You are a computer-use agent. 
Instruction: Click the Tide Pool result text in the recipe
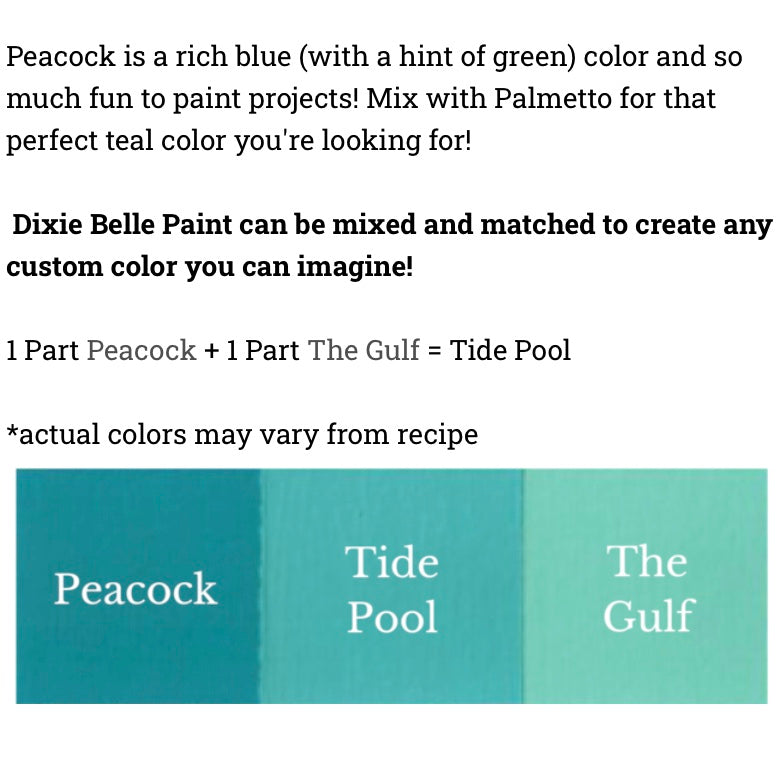[510, 350]
